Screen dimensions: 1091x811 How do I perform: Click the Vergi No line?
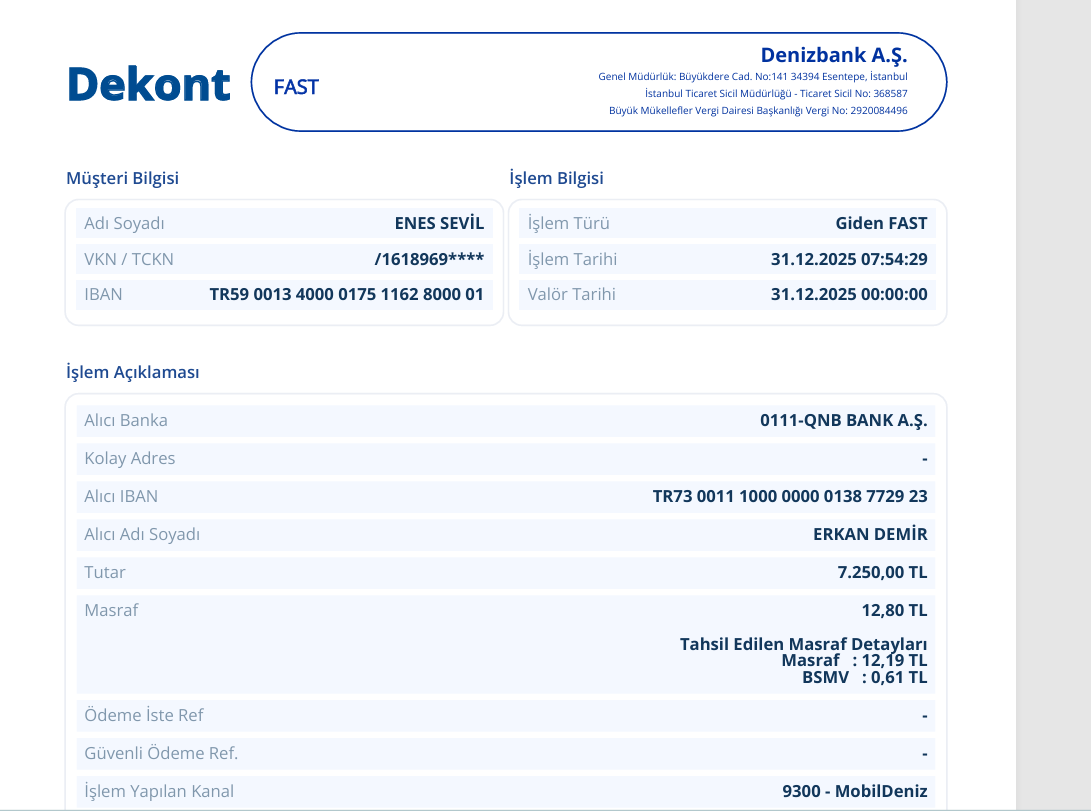coord(758,110)
